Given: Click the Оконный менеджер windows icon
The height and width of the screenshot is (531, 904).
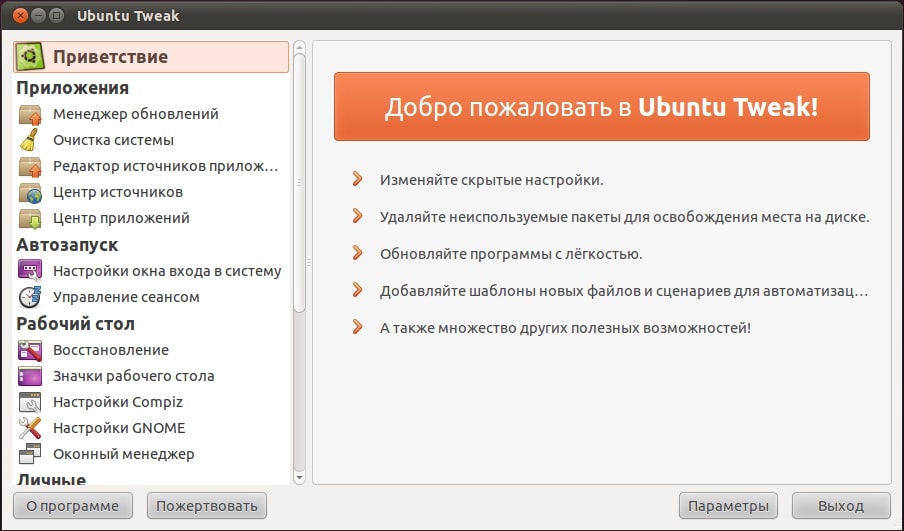Looking at the screenshot, I should [x=30, y=454].
